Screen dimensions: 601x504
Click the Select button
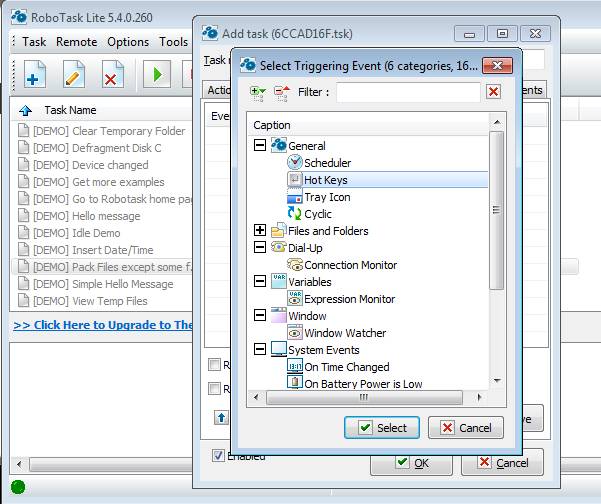pyautogui.click(x=381, y=428)
